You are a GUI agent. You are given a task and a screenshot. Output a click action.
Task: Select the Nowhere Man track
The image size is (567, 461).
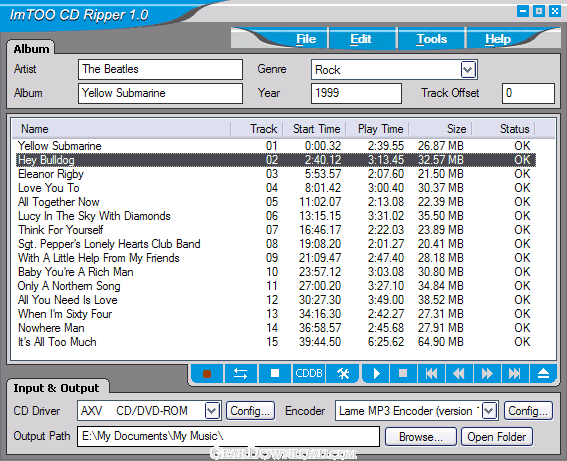(x=276, y=328)
